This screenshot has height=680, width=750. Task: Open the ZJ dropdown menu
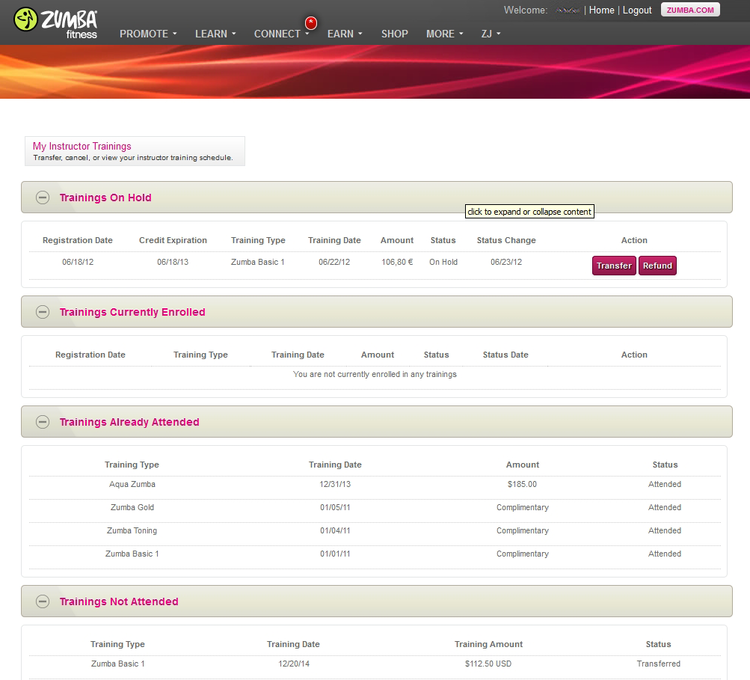(490, 34)
